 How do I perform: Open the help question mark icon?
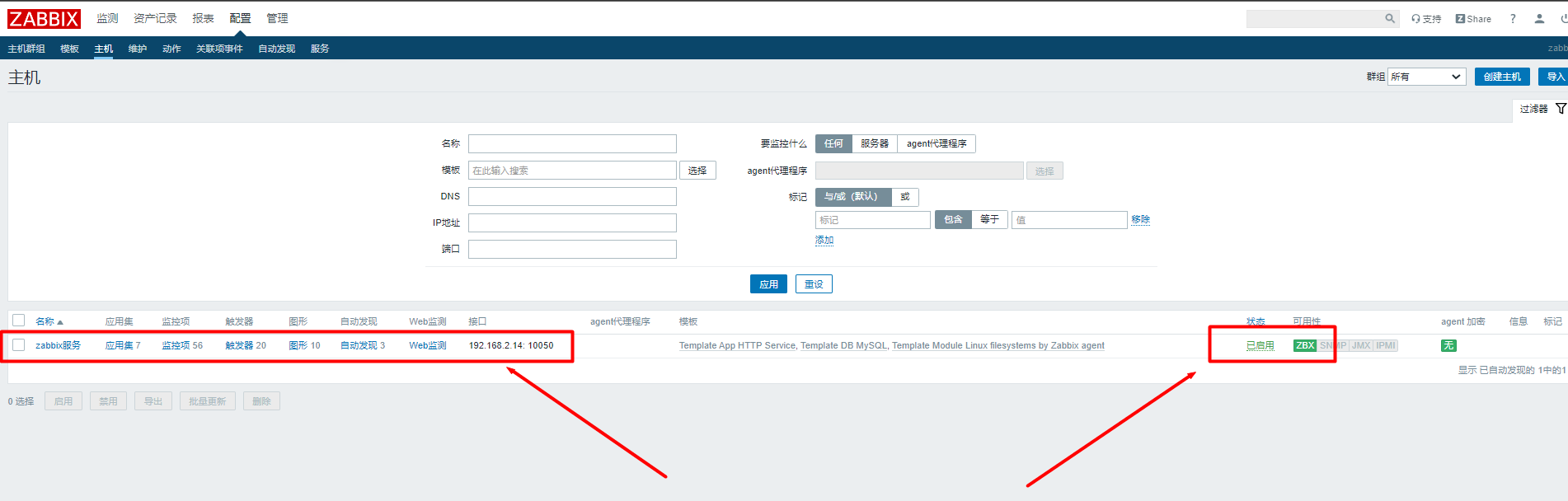[1513, 18]
